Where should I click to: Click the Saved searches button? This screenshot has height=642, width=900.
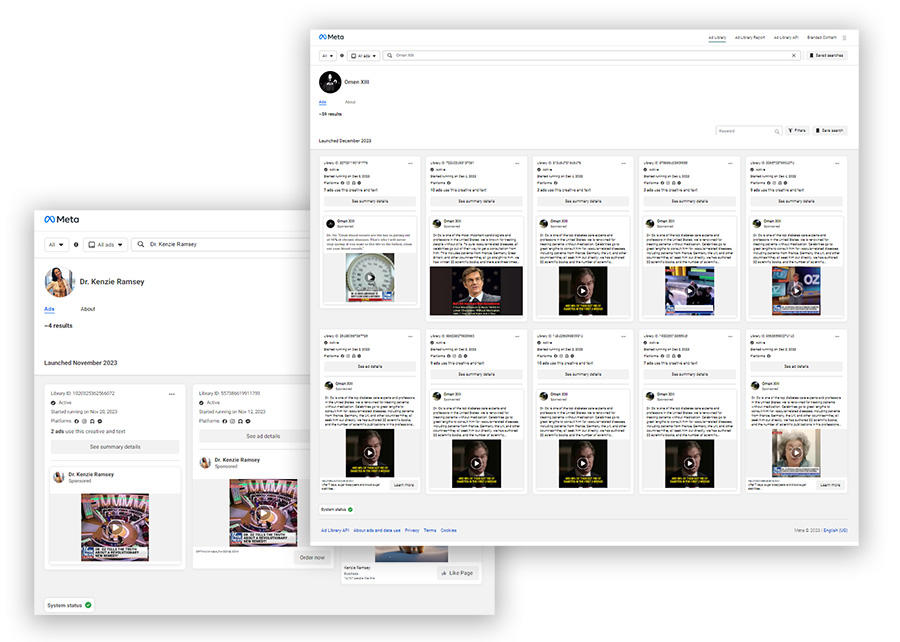coord(827,56)
